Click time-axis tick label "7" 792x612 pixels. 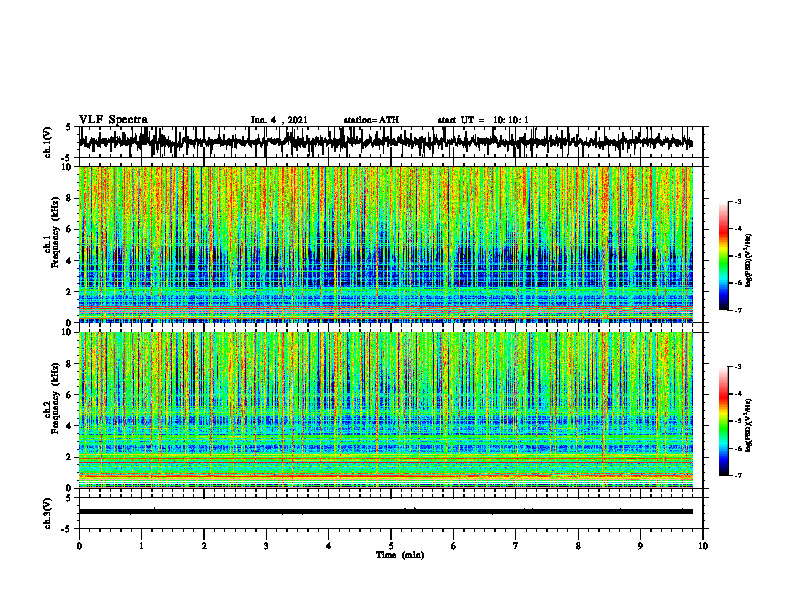tap(516, 546)
